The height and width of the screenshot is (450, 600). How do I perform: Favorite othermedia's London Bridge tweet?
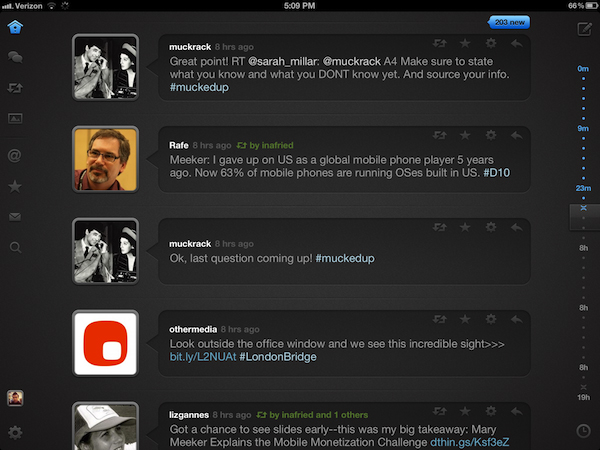[465, 319]
